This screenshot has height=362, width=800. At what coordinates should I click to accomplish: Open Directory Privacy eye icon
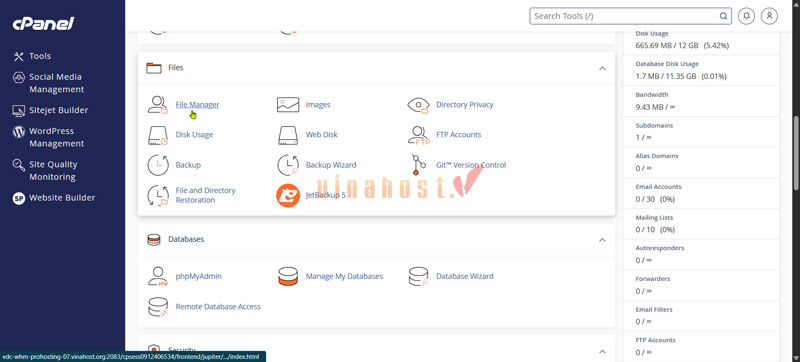(x=418, y=105)
